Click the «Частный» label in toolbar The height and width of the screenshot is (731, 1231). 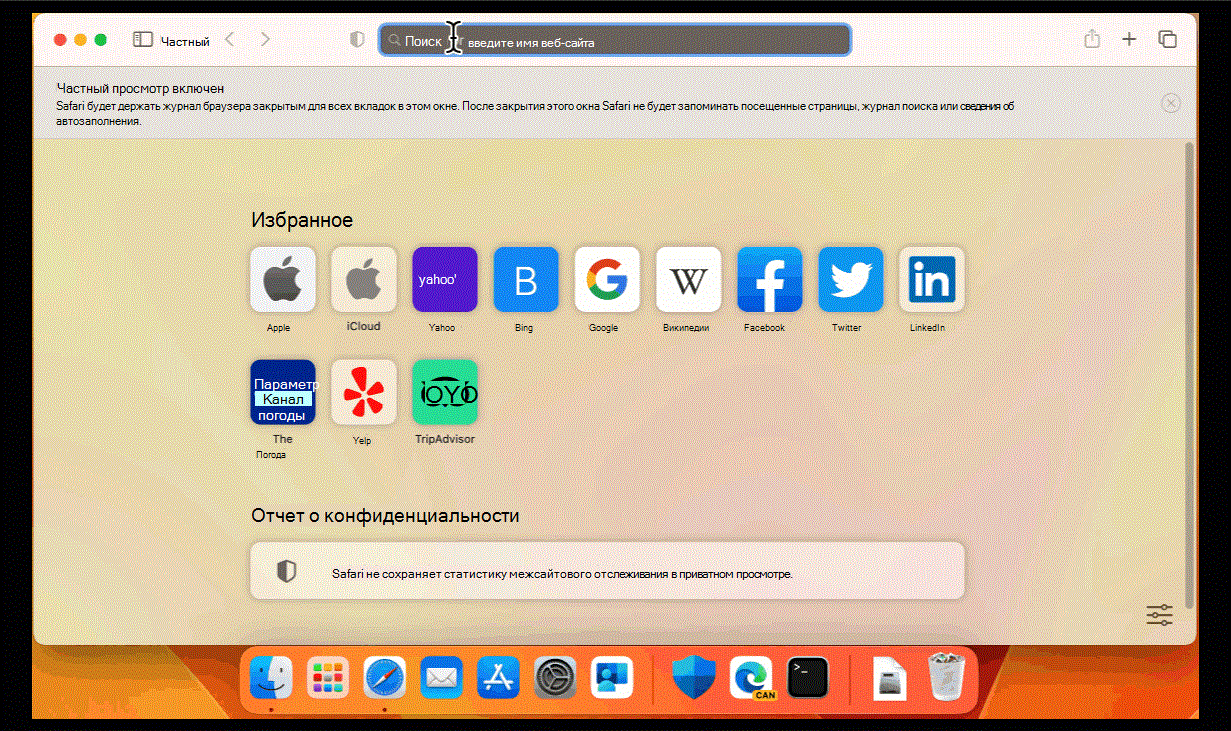(185, 42)
